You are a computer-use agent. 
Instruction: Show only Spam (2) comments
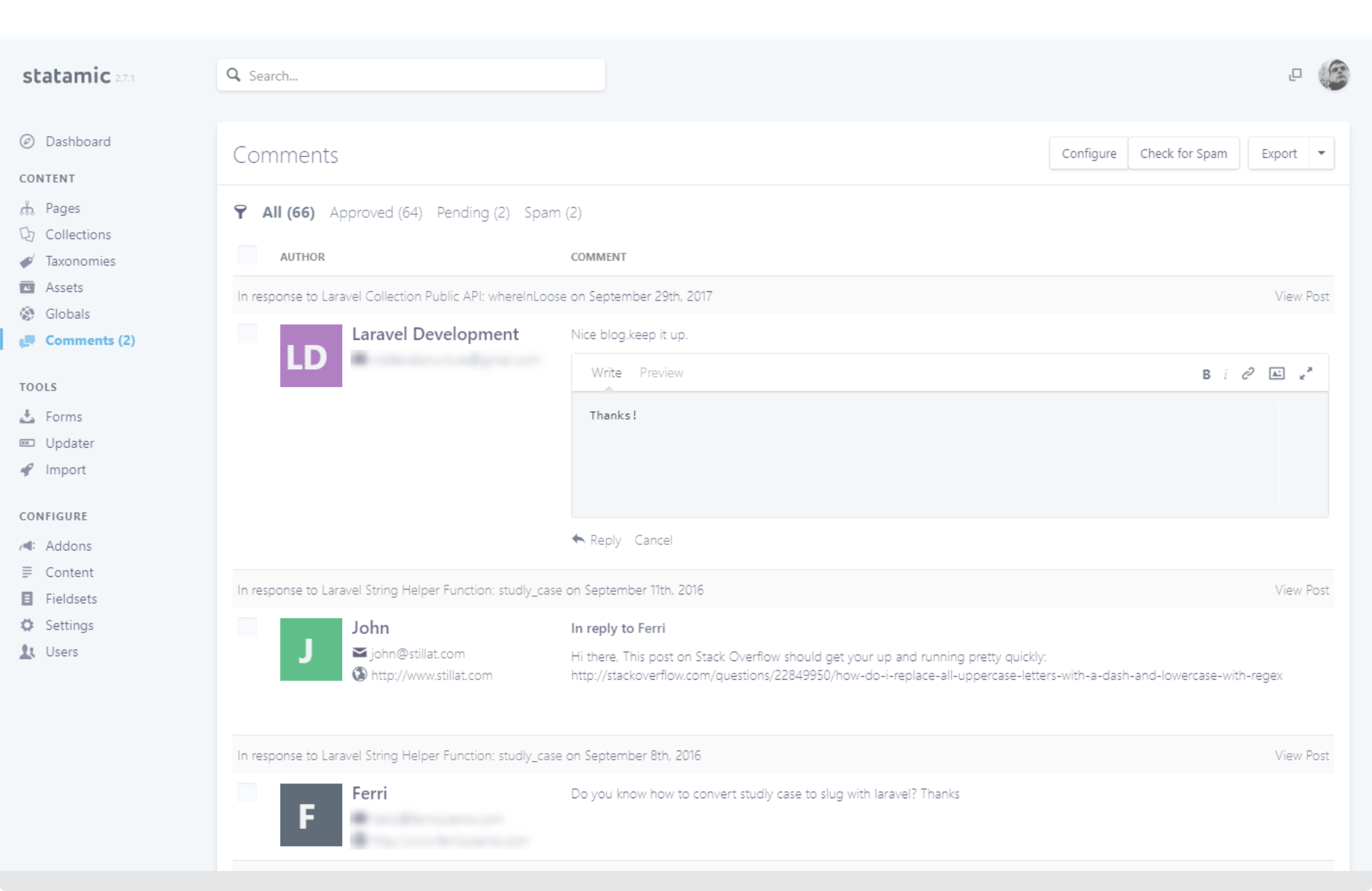552,213
